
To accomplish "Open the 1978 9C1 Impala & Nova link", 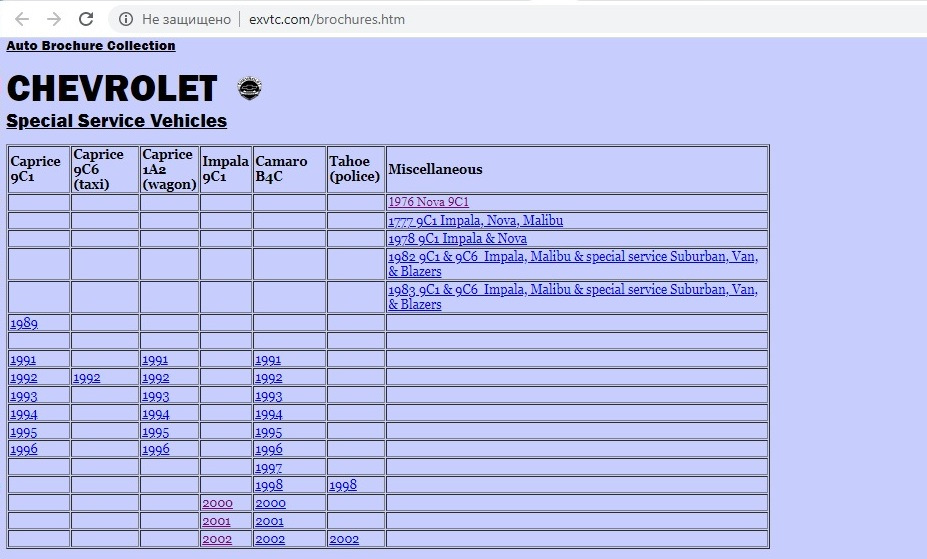I will 458,239.
